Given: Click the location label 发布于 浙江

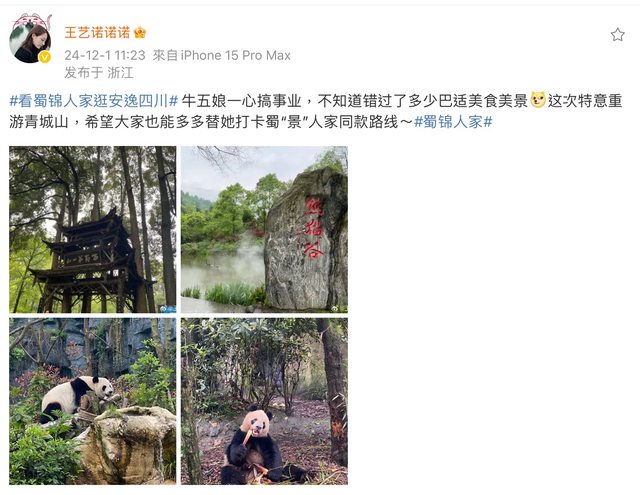Looking at the screenshot, I should point(99,73).
